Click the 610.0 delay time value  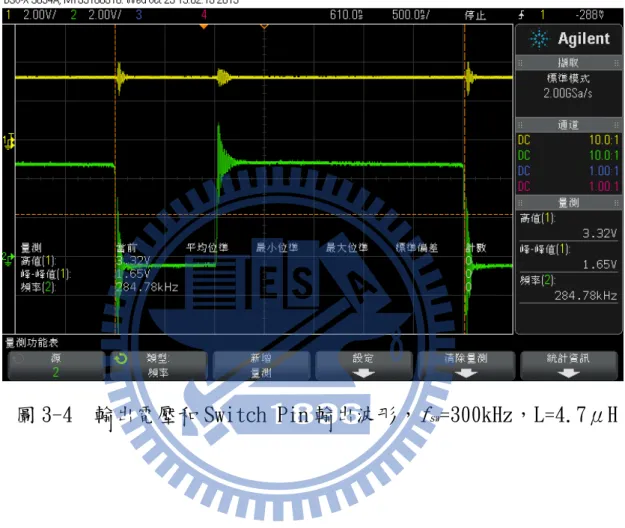pyautogui.click(x=346, y=15)
